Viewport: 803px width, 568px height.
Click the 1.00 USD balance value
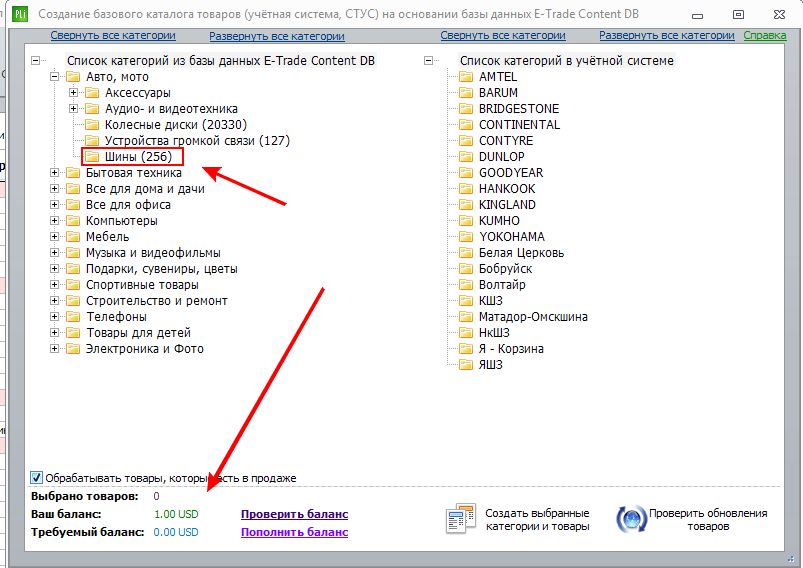click(x=176, y=514)
